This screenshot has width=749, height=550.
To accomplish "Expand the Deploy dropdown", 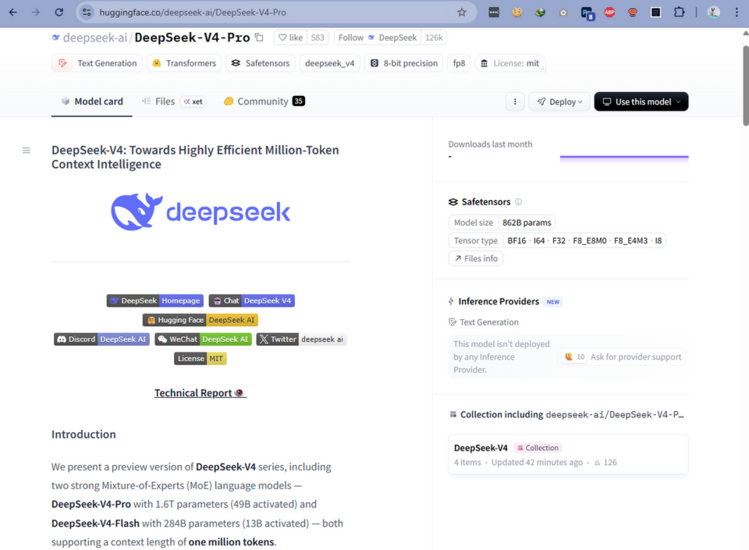I will coord(558,102).
